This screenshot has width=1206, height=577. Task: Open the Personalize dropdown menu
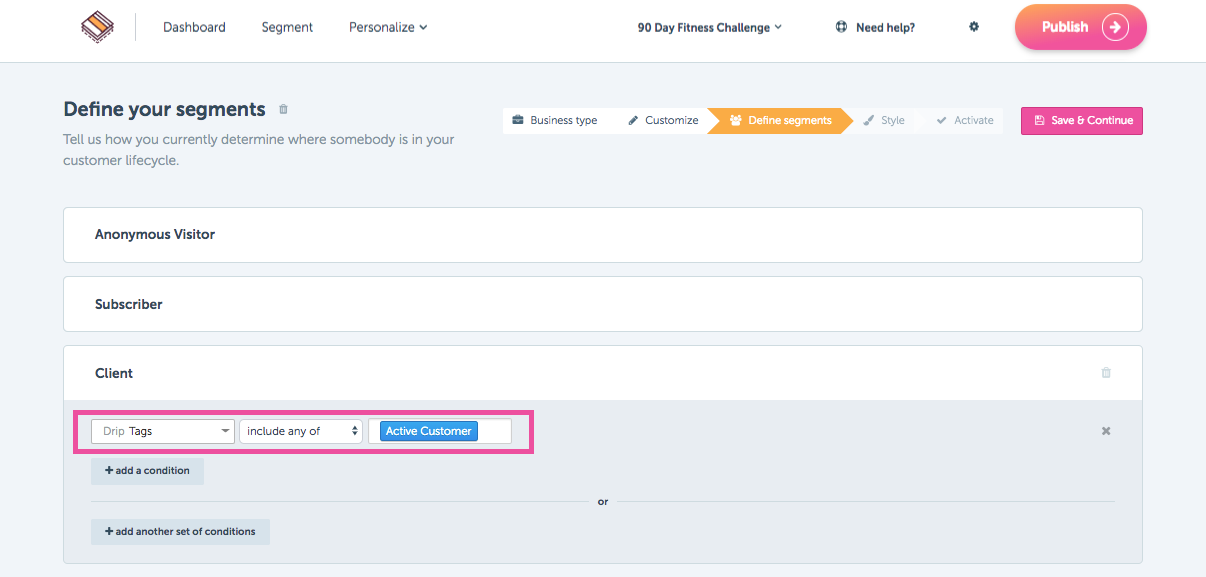tap(388, 27)
